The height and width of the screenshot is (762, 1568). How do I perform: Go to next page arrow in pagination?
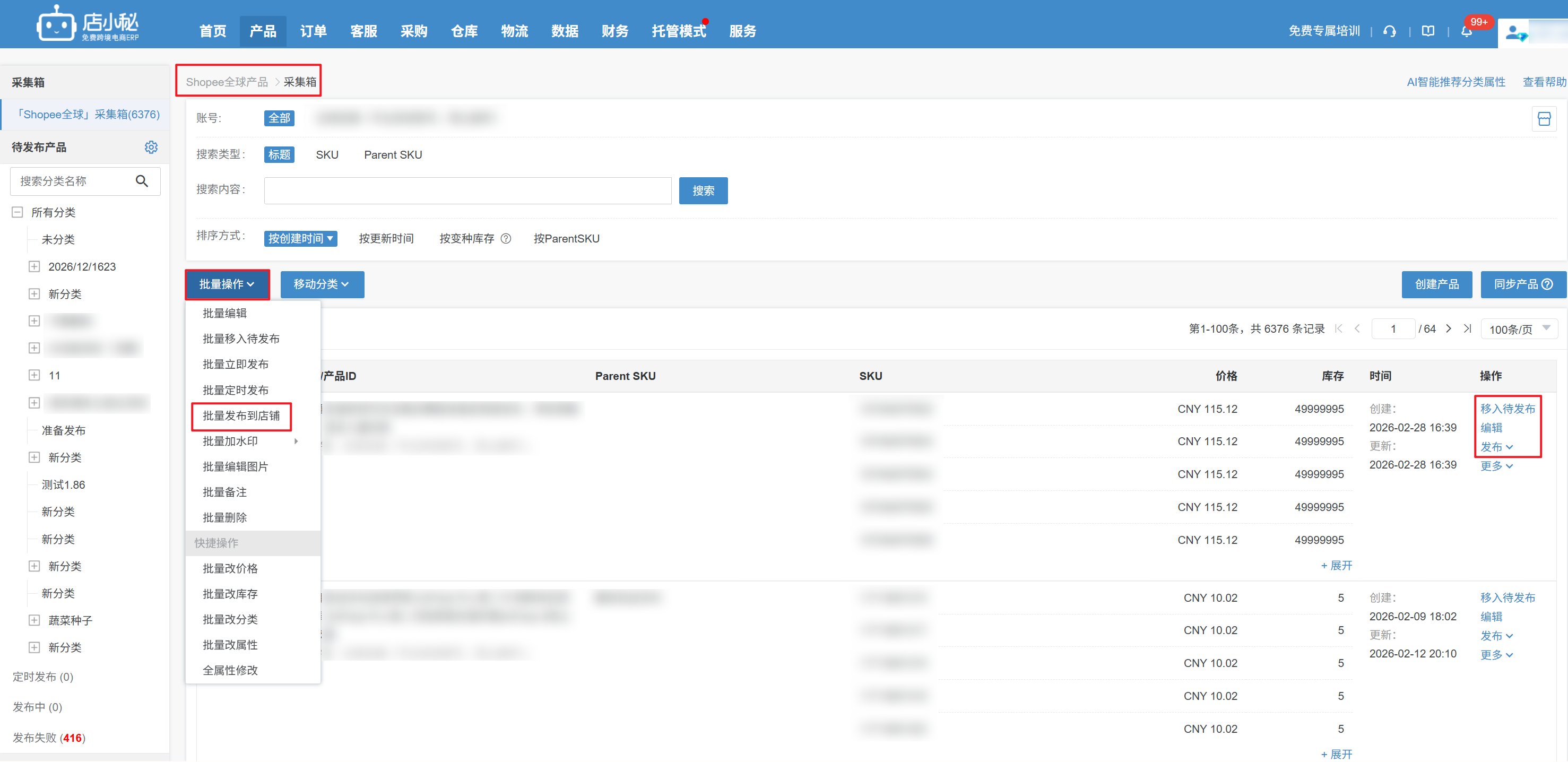1449,328
